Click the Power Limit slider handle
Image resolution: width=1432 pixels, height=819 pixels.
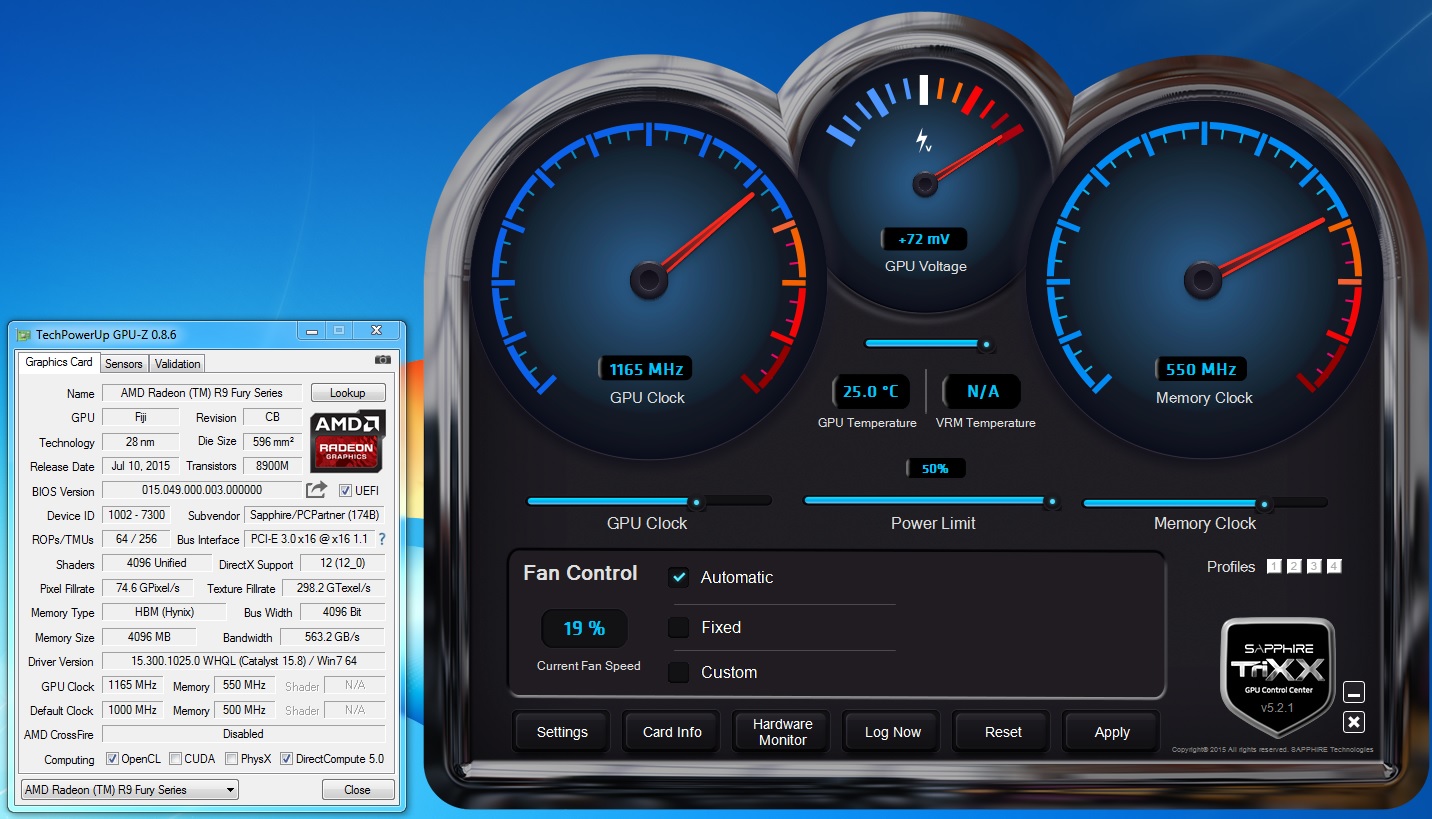coord(1052,502)
